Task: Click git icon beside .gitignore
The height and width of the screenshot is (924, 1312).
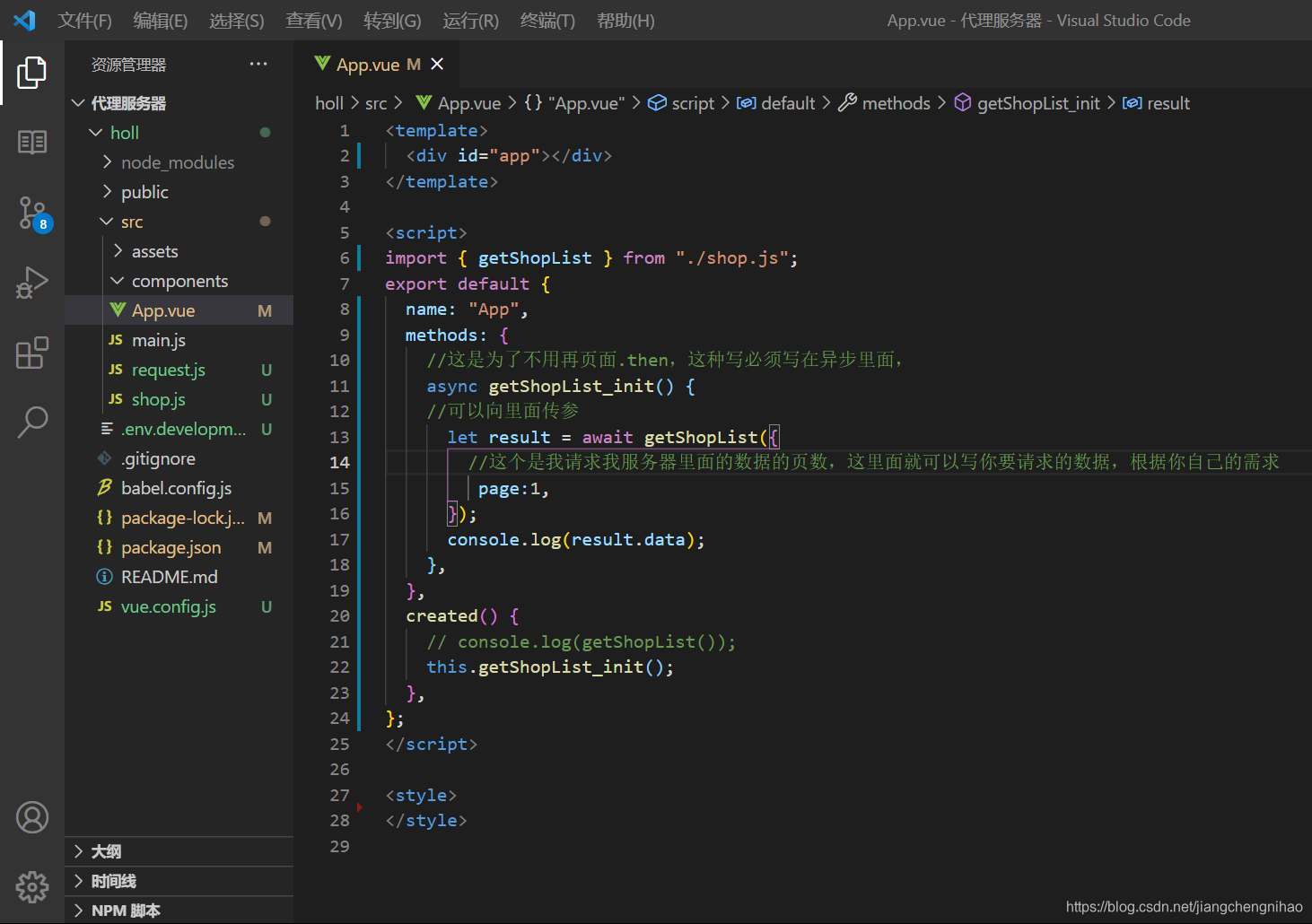Action: click(105, 458)
